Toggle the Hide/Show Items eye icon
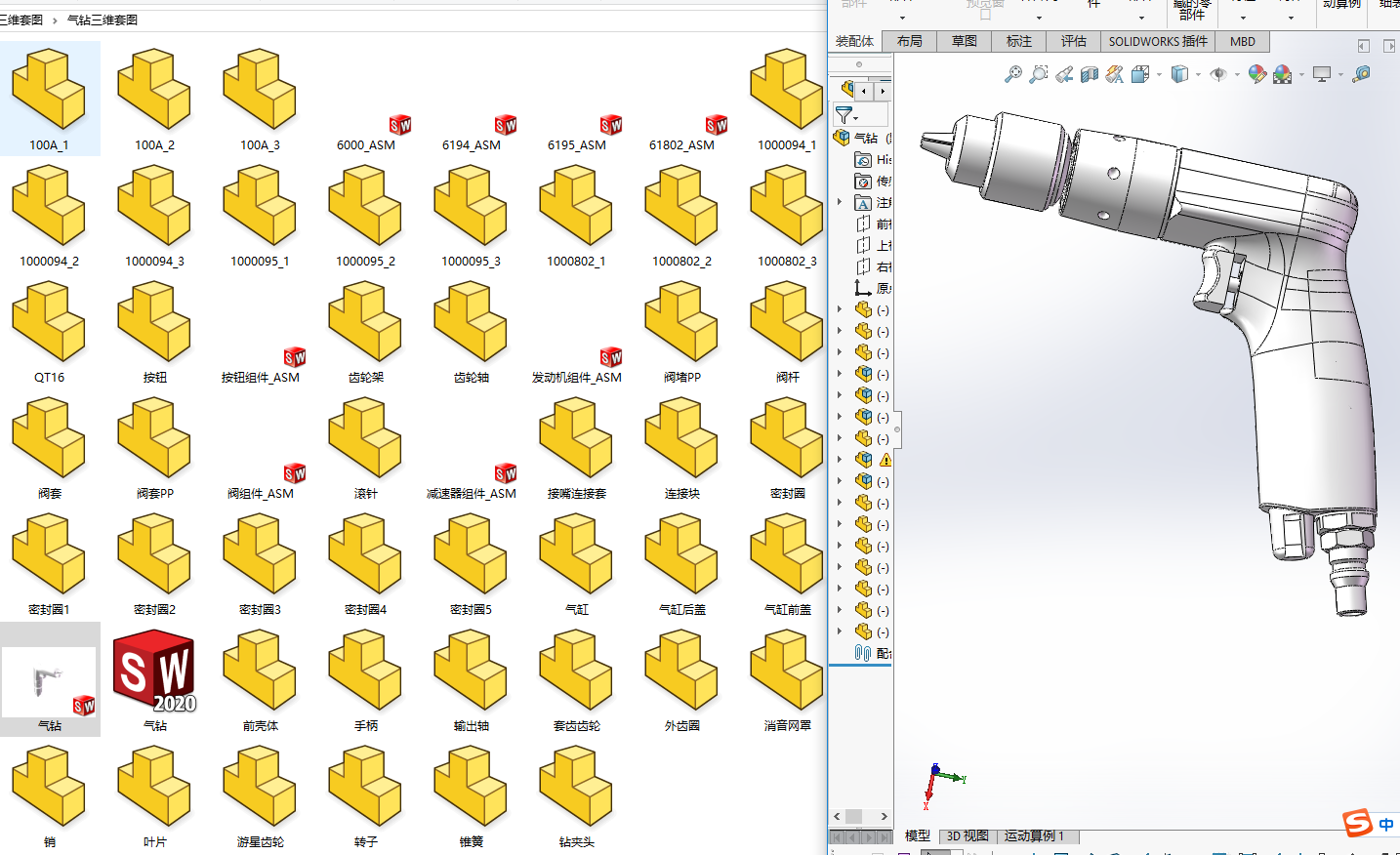1400x855 pixels. tap(1217, 74)
